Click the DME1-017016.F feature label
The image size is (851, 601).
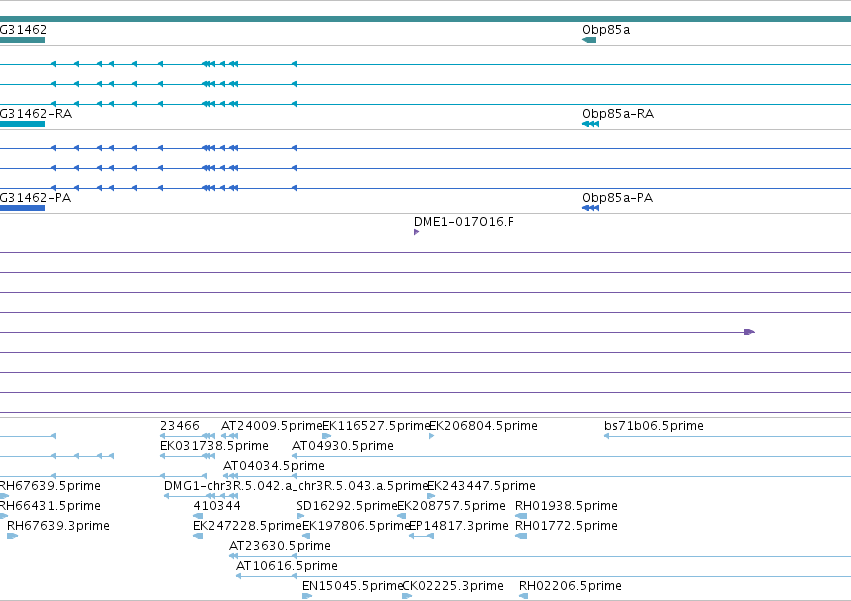(463, 222)
